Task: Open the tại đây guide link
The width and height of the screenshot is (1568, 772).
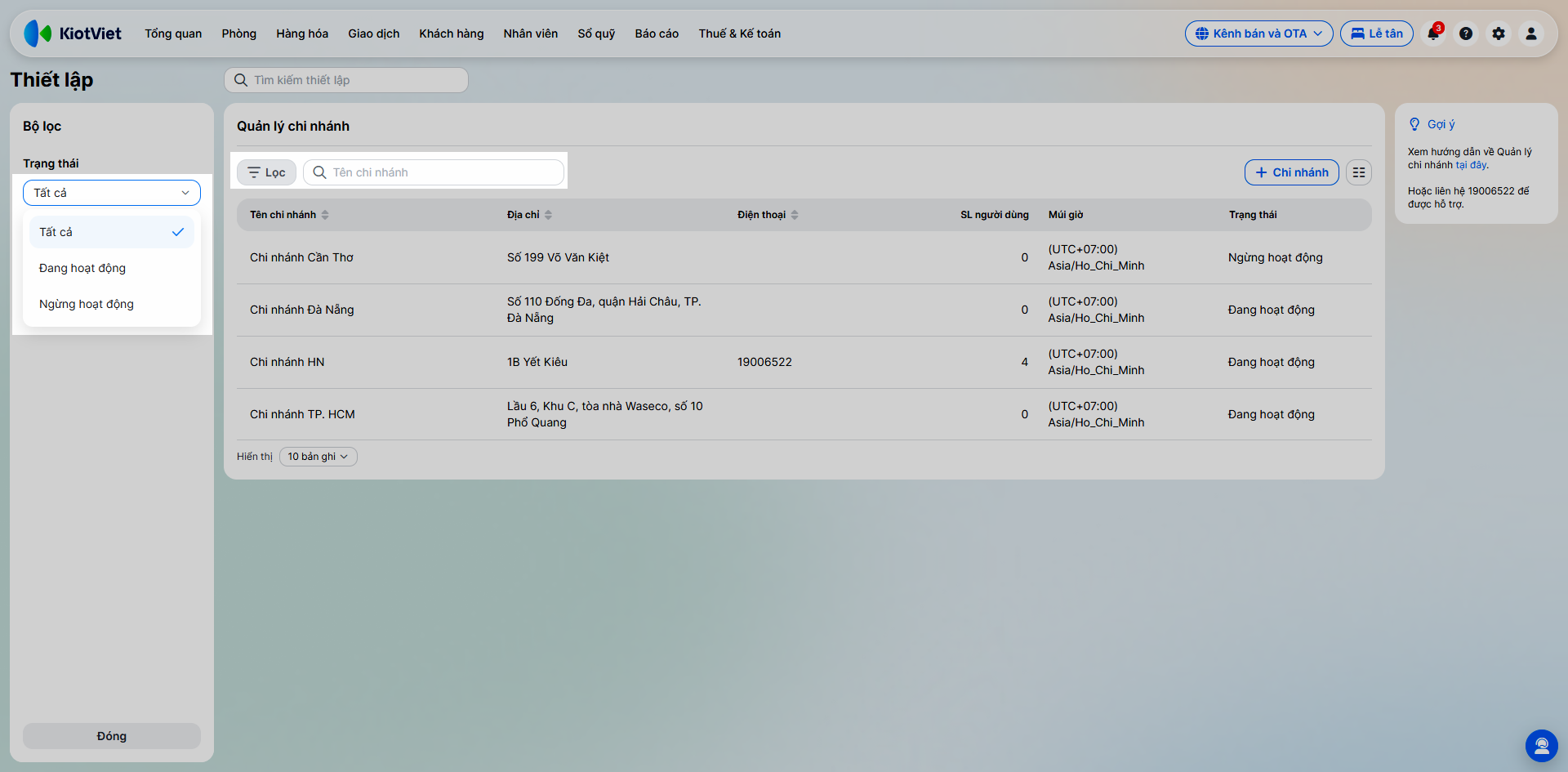Action: [1471, 165]
